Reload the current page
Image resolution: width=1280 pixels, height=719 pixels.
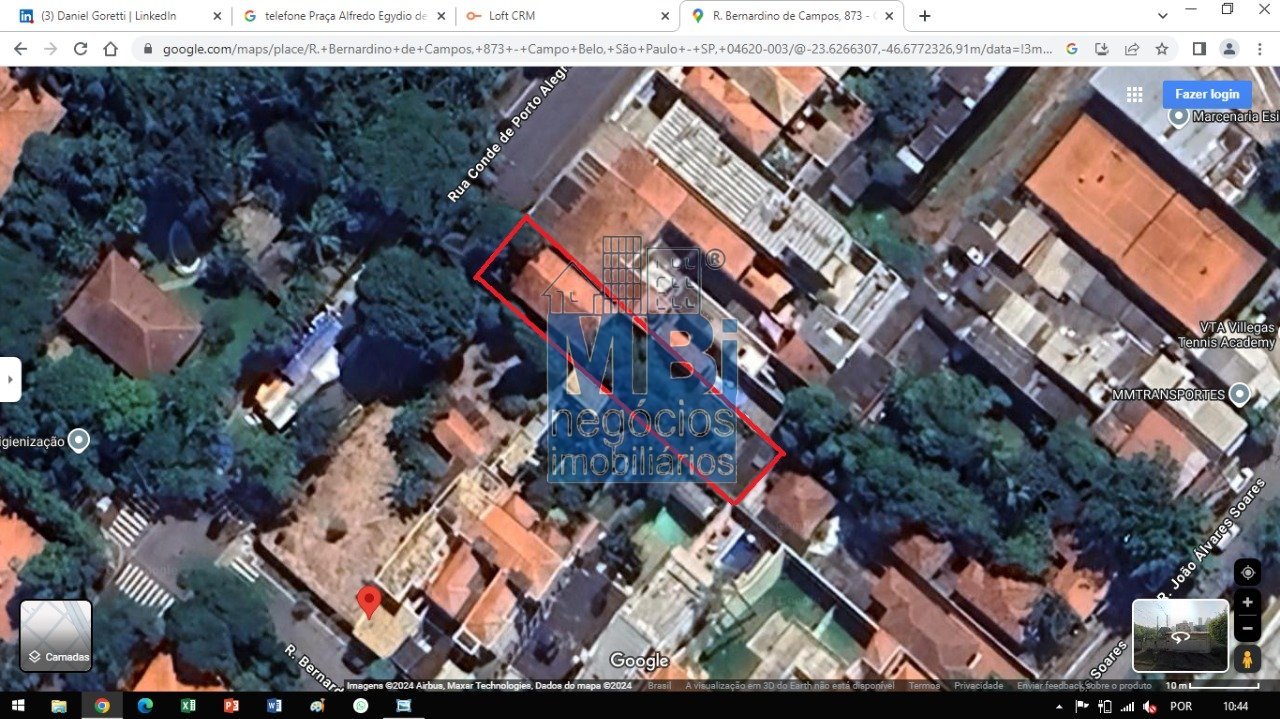coord(80,49)
